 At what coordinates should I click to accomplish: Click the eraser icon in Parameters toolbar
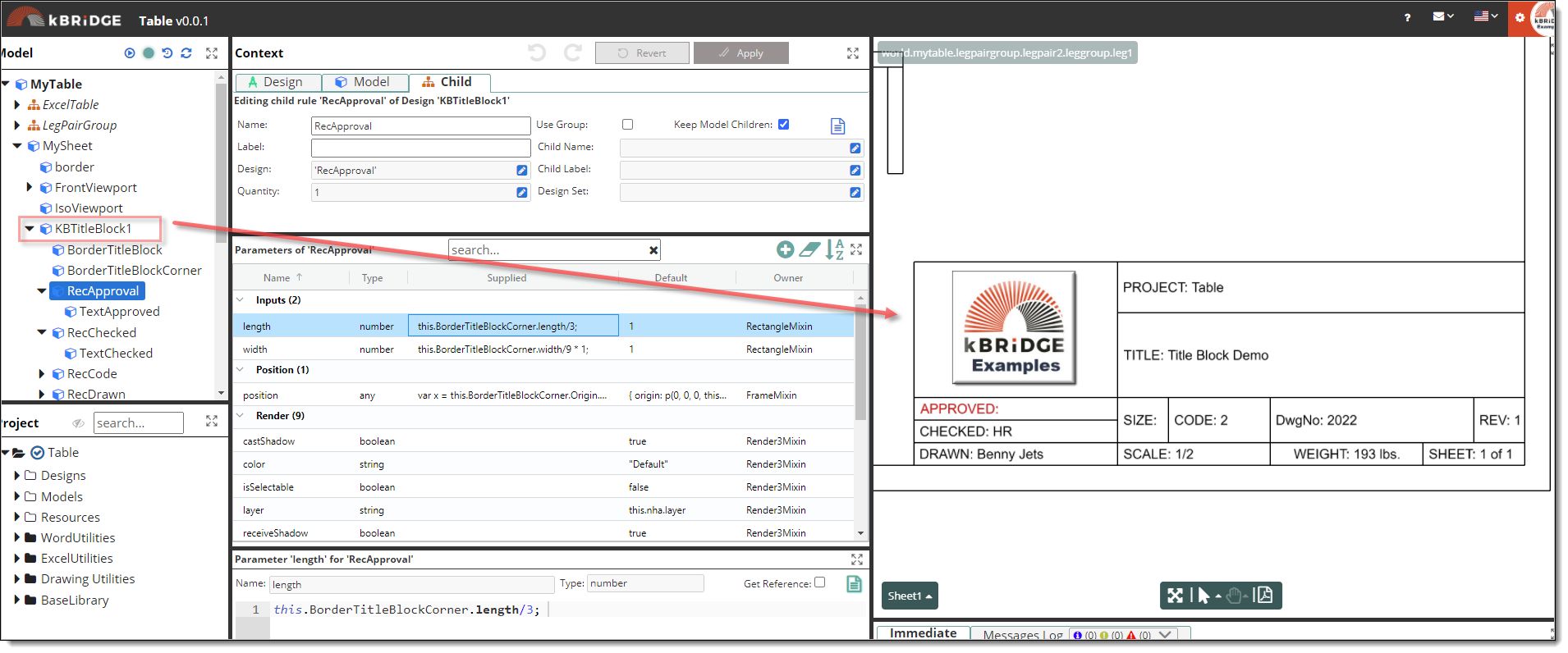810,249
